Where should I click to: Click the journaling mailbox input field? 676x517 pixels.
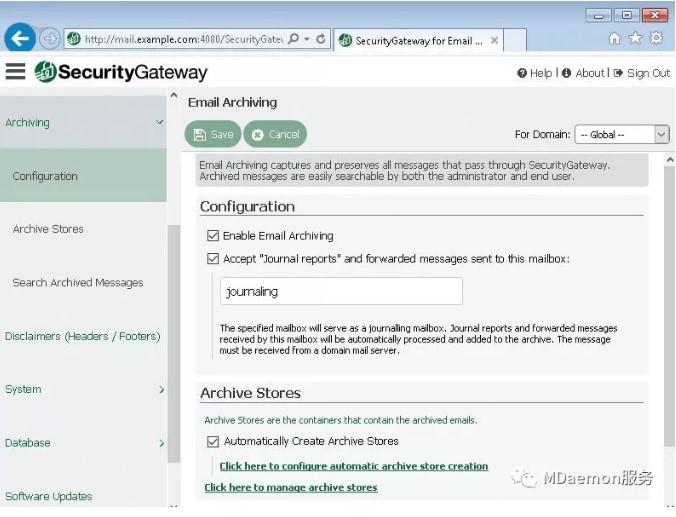point(341,291)
